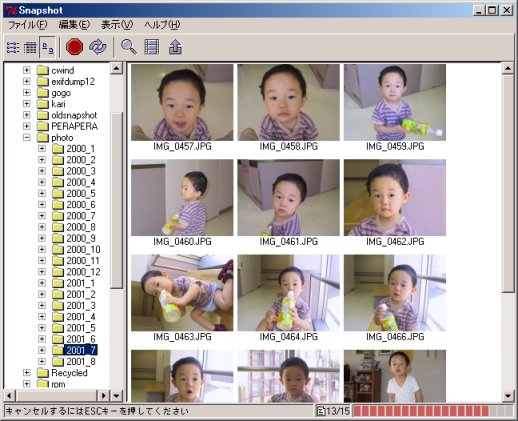Click thumbnail pane scroll down arrow
The height and width of the screenshot is (421, 518).
point(508,396)
